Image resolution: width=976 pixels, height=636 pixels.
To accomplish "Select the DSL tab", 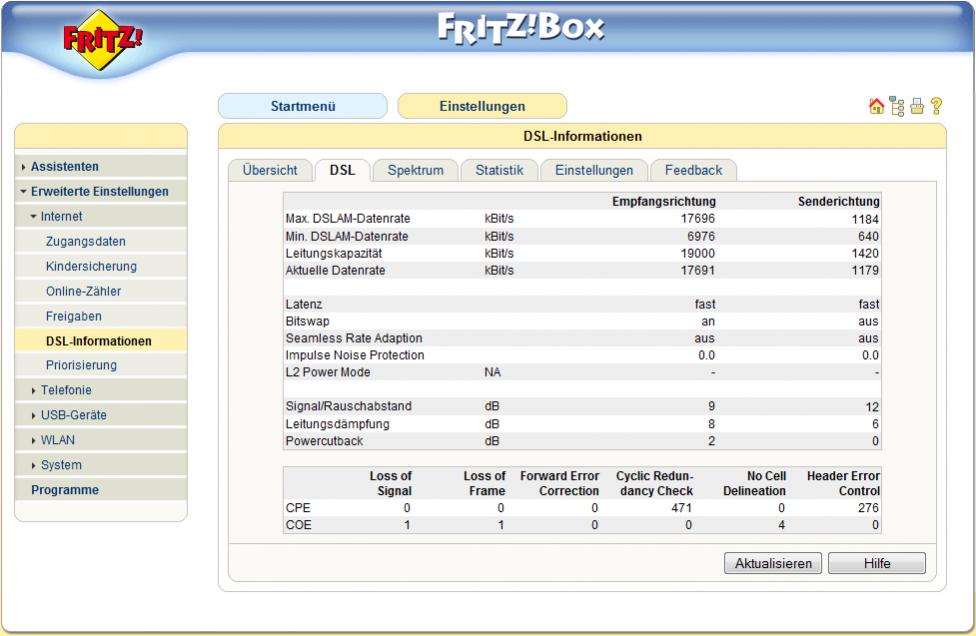I will click(x=342, y=170).
